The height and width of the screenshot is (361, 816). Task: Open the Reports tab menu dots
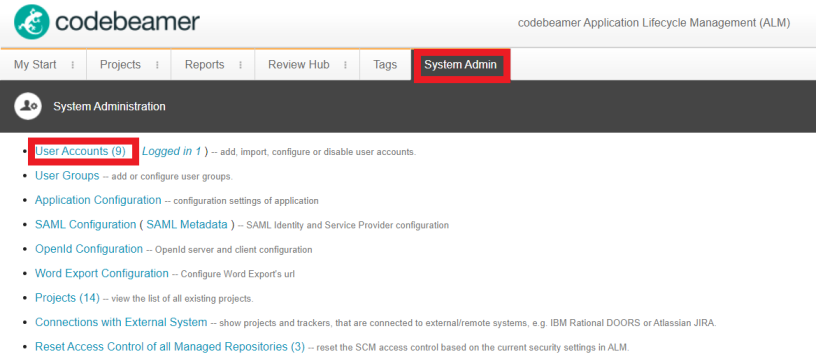click(240, 65)
